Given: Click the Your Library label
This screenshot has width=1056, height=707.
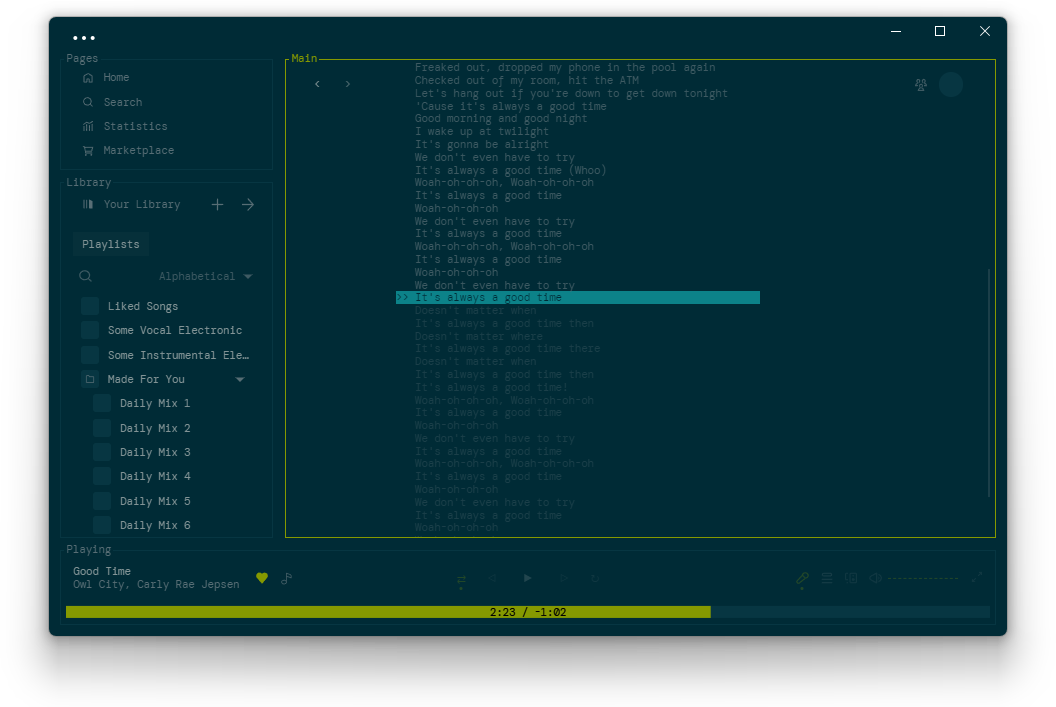Looking at the screenshot, I should point(142,205).
